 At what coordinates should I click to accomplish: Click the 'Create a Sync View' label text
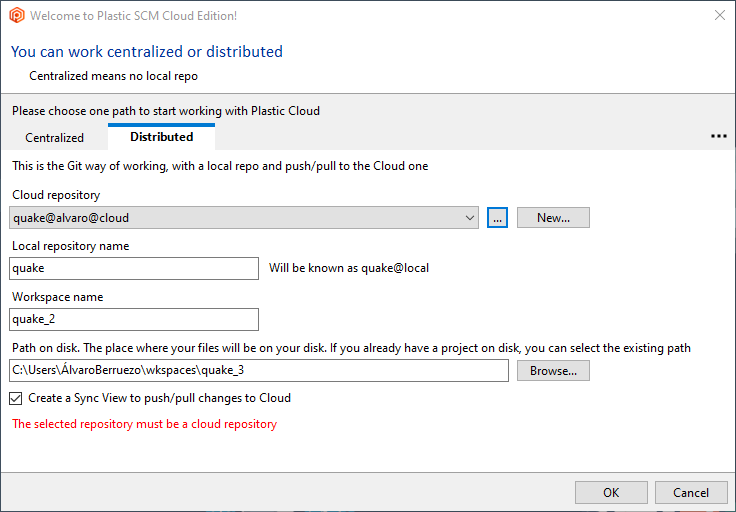click(159, 398)
